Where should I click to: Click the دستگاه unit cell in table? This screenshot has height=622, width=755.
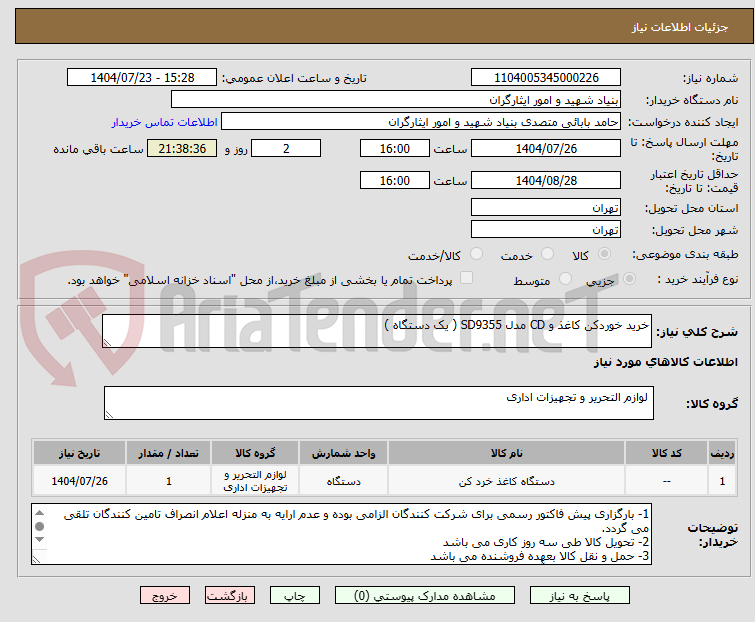coord(343,481)
